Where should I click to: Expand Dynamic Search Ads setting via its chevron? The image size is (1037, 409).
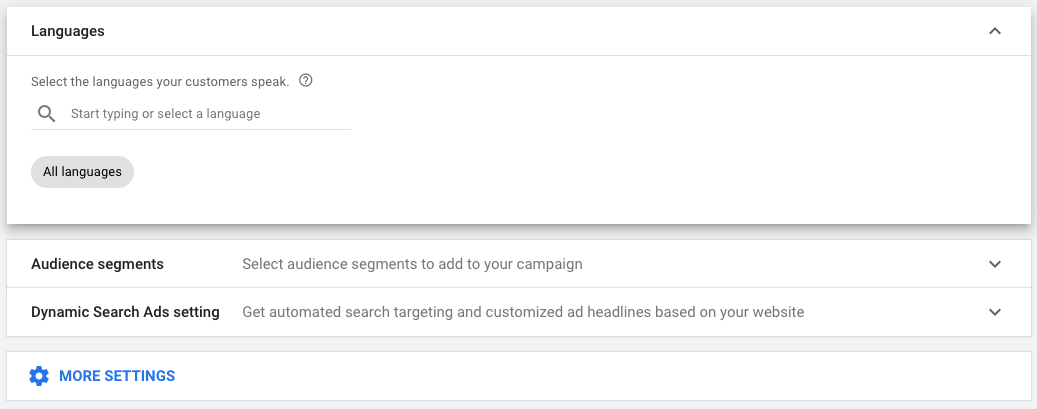(995, 312)
